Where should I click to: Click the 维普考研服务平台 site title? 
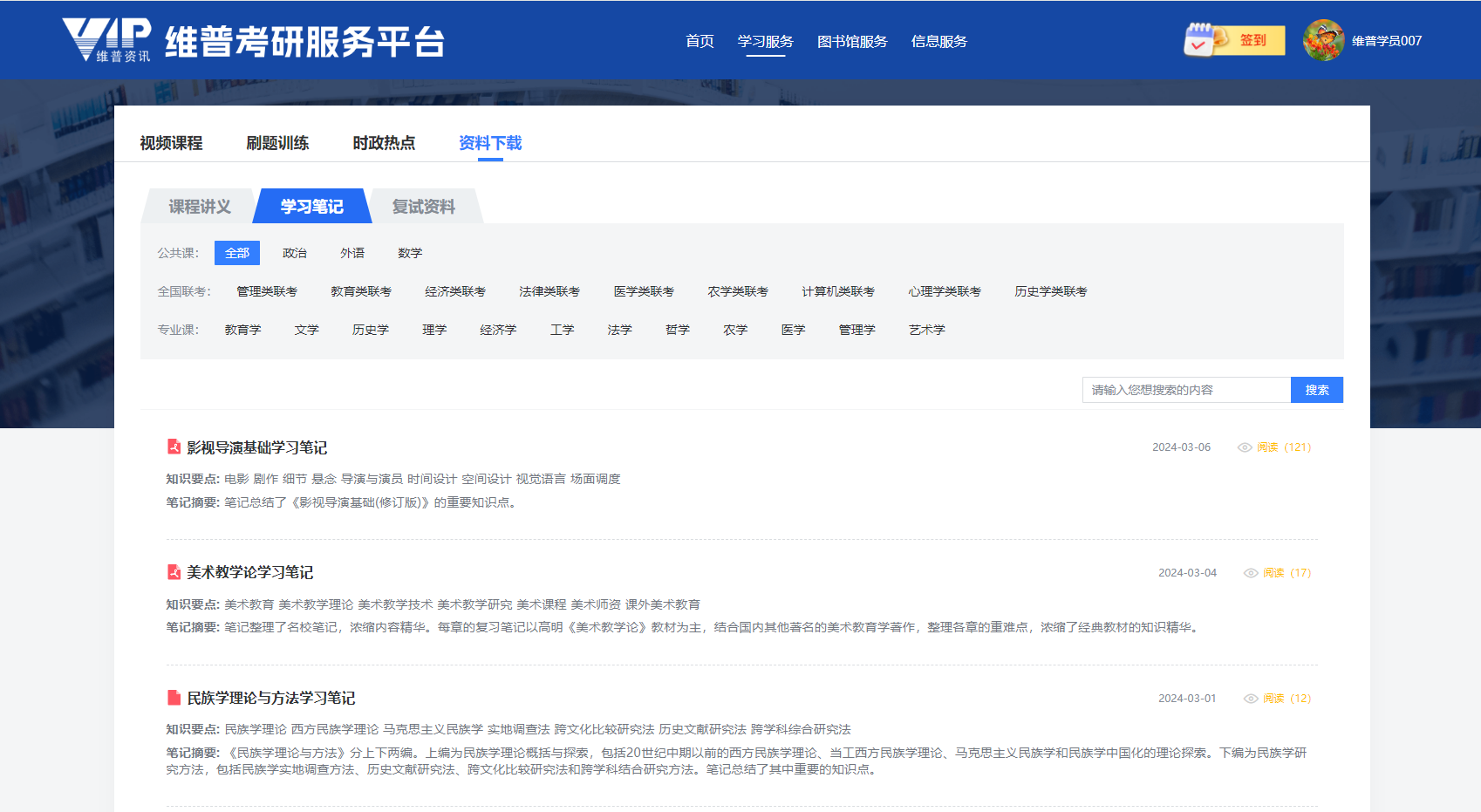[x=305, y=41]
